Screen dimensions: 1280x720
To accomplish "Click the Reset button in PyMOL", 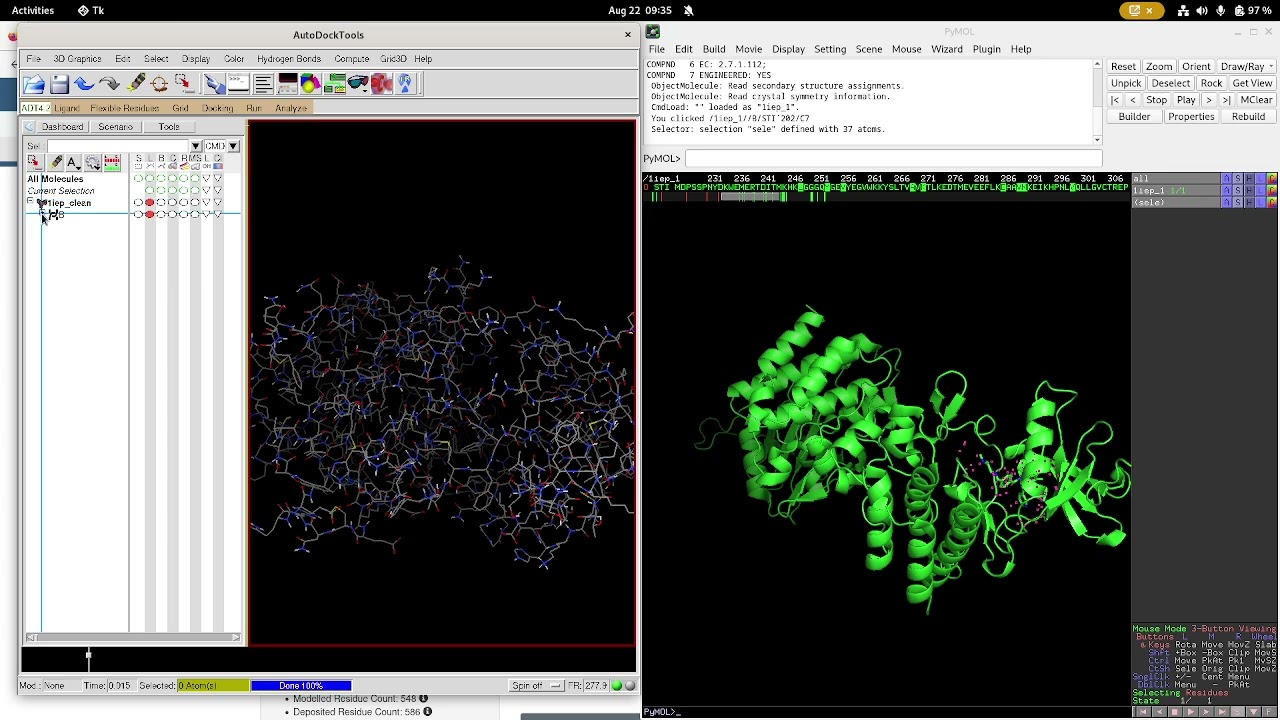I will pyautogui.click(x=1123, y=66).
